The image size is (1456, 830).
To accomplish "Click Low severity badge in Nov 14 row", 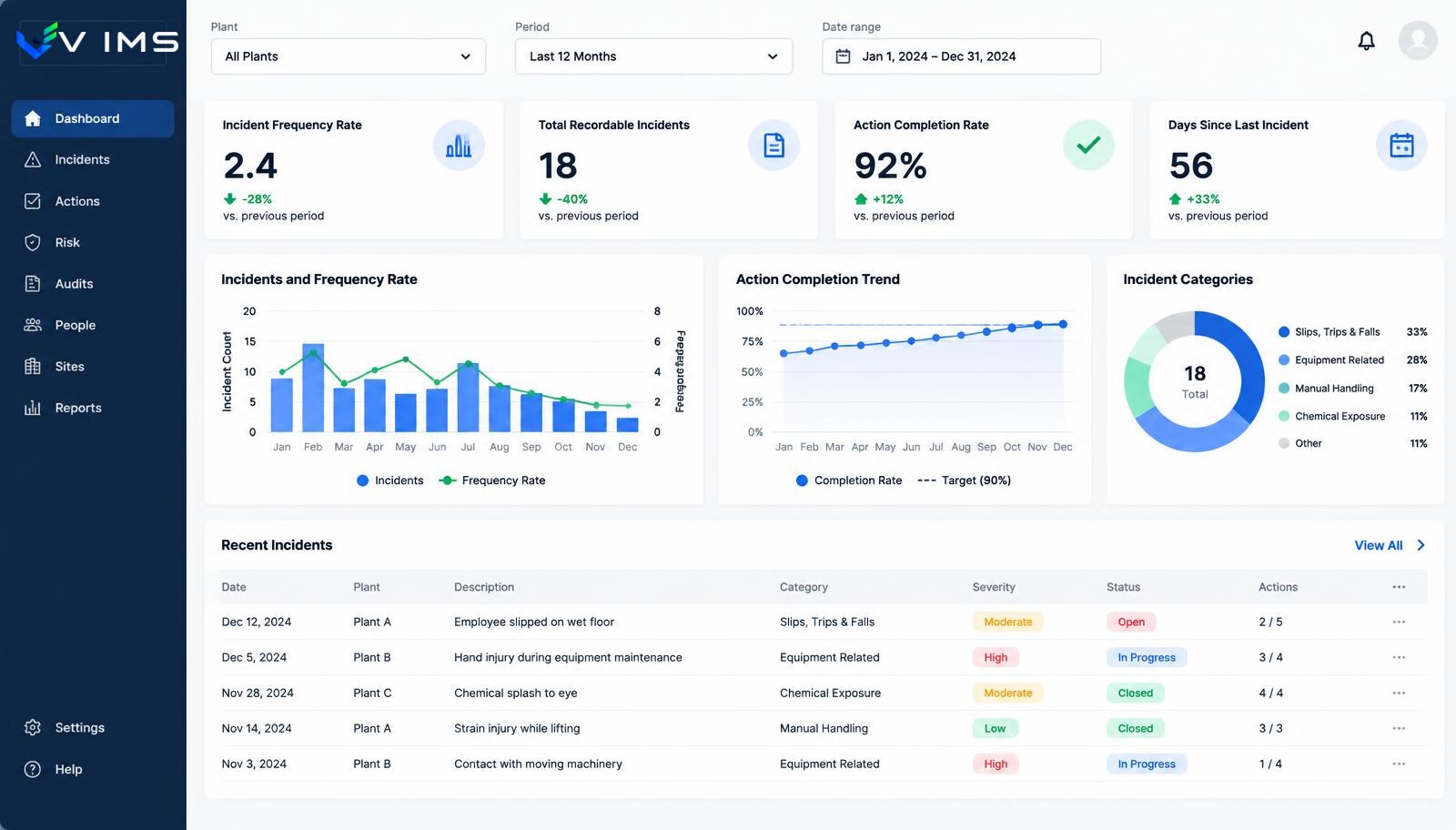I will 995,728.
